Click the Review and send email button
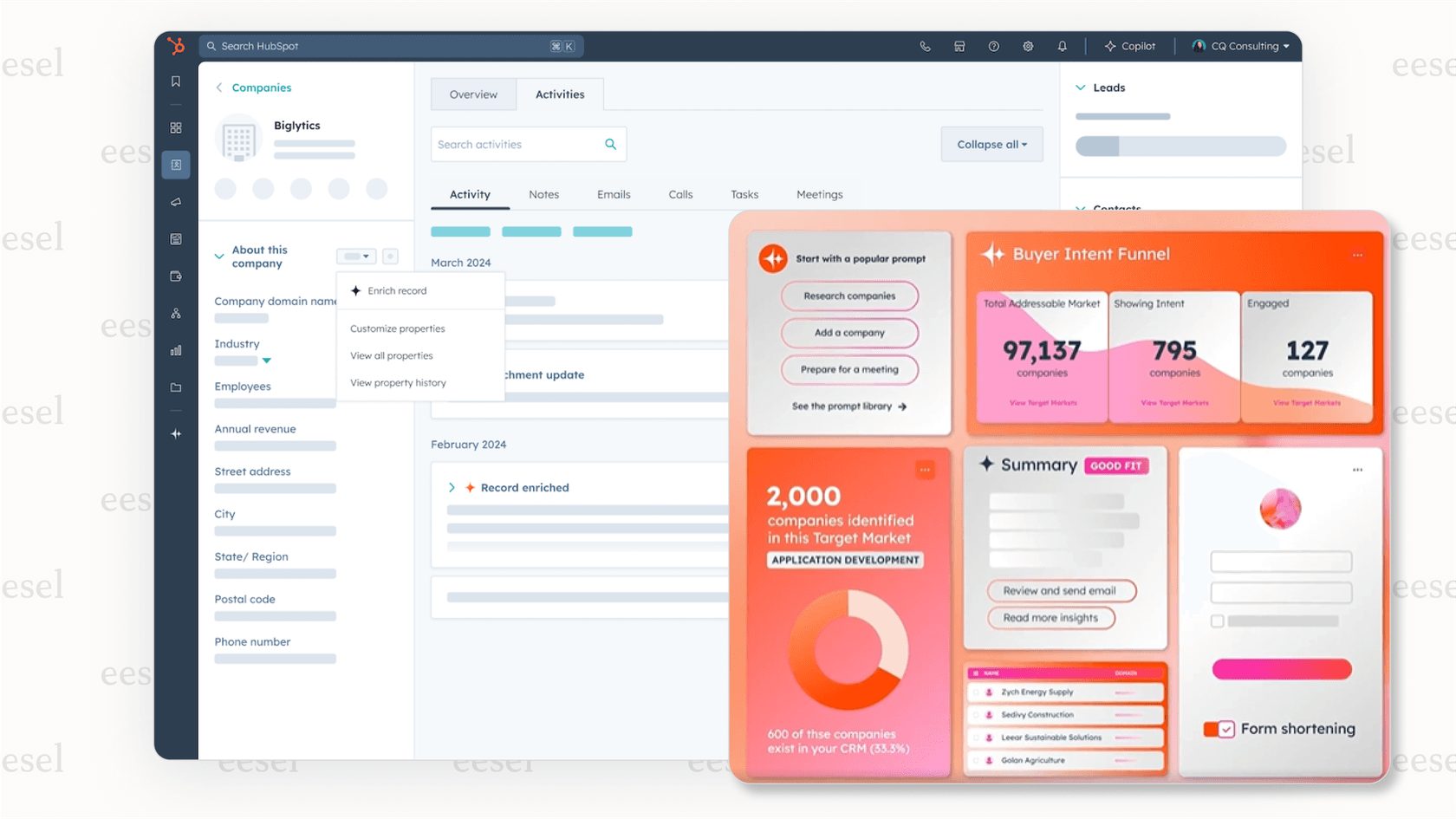This screenshot has height=819, width=1456. (1062, 590)
